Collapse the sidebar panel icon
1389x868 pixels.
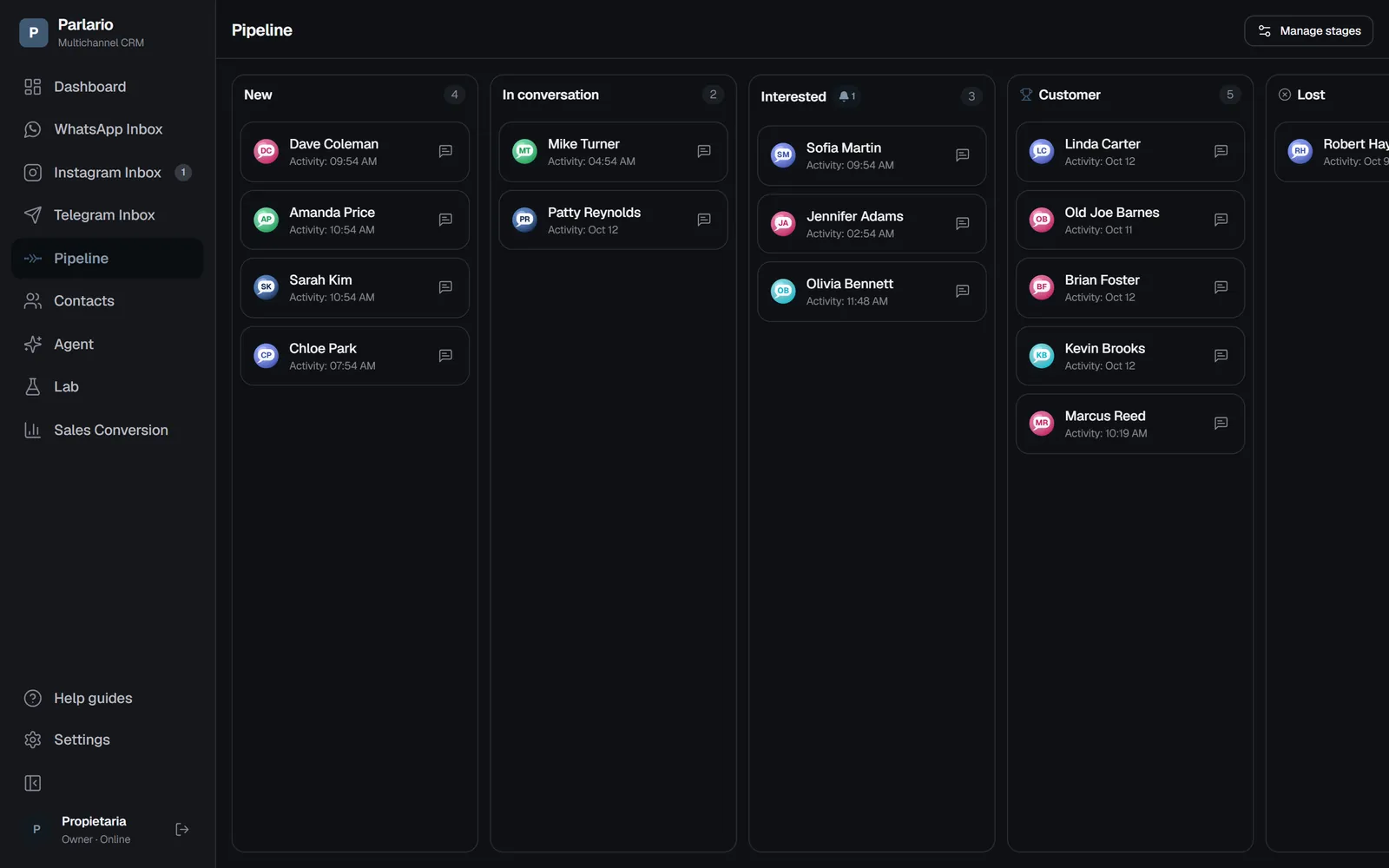(x=33, y=783)
